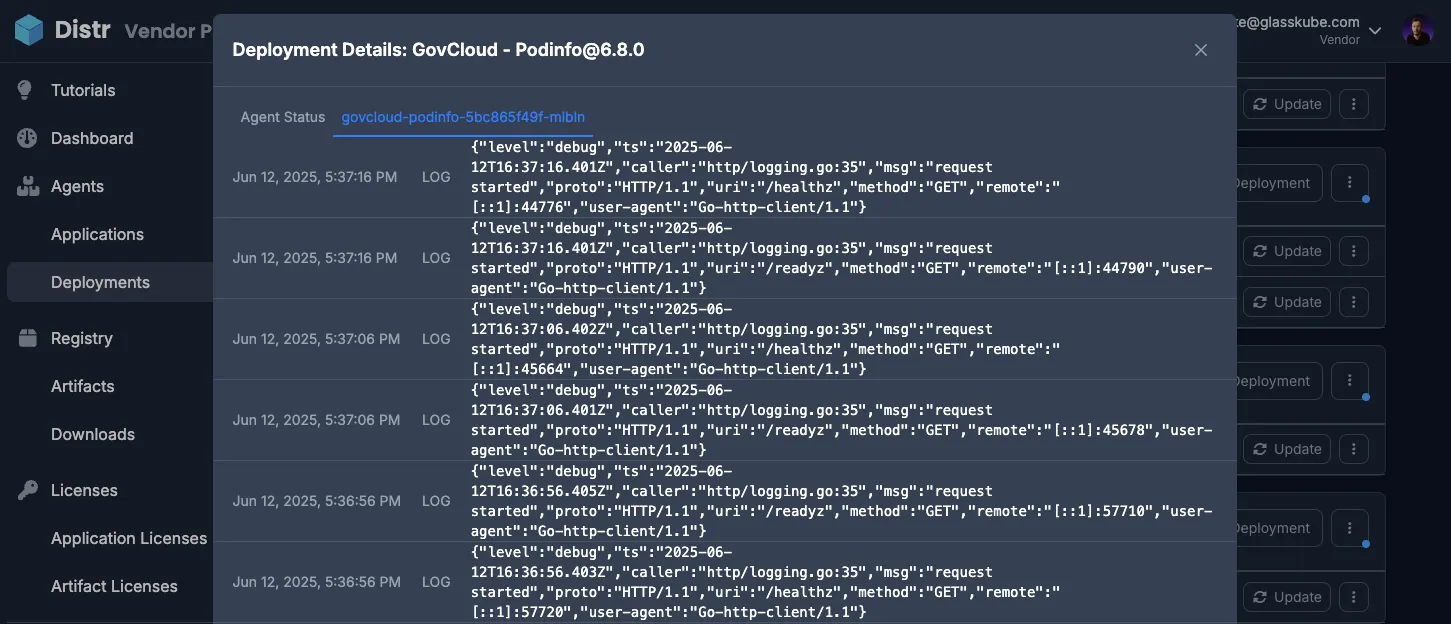Click the Agents icon in sidebar

coord(28,186)
